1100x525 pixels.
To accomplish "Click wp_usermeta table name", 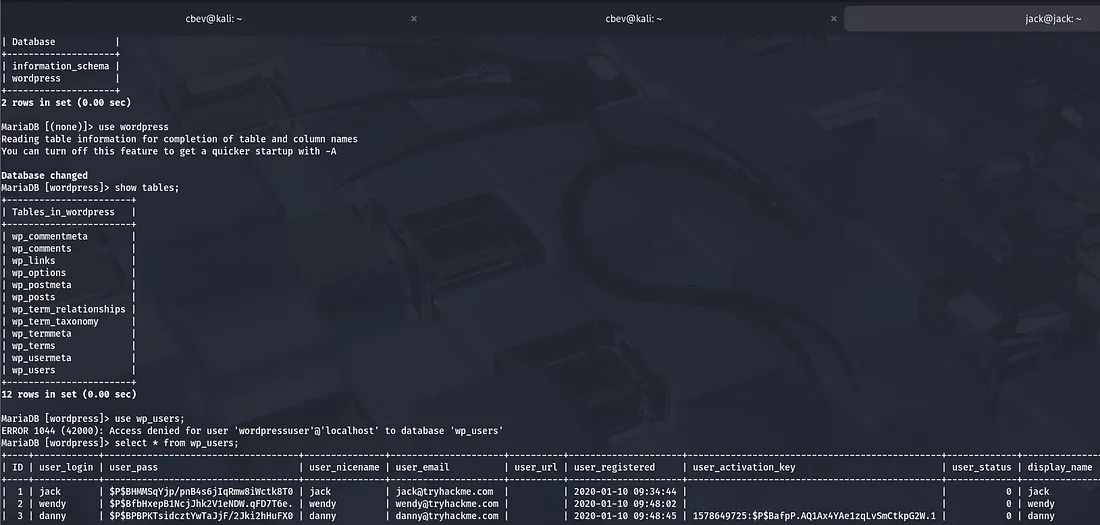I will (42, 358).
